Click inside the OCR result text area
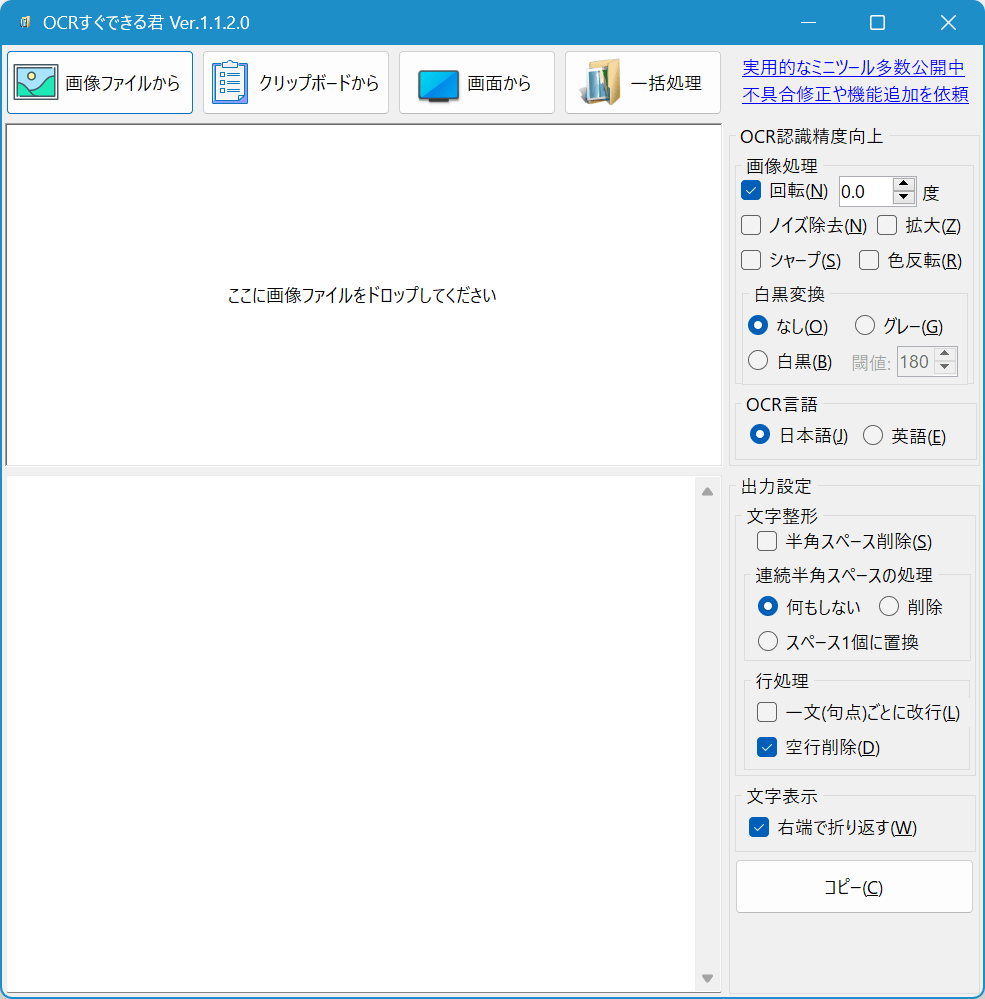This screenshot has width=985, height=999. point(350,734)
